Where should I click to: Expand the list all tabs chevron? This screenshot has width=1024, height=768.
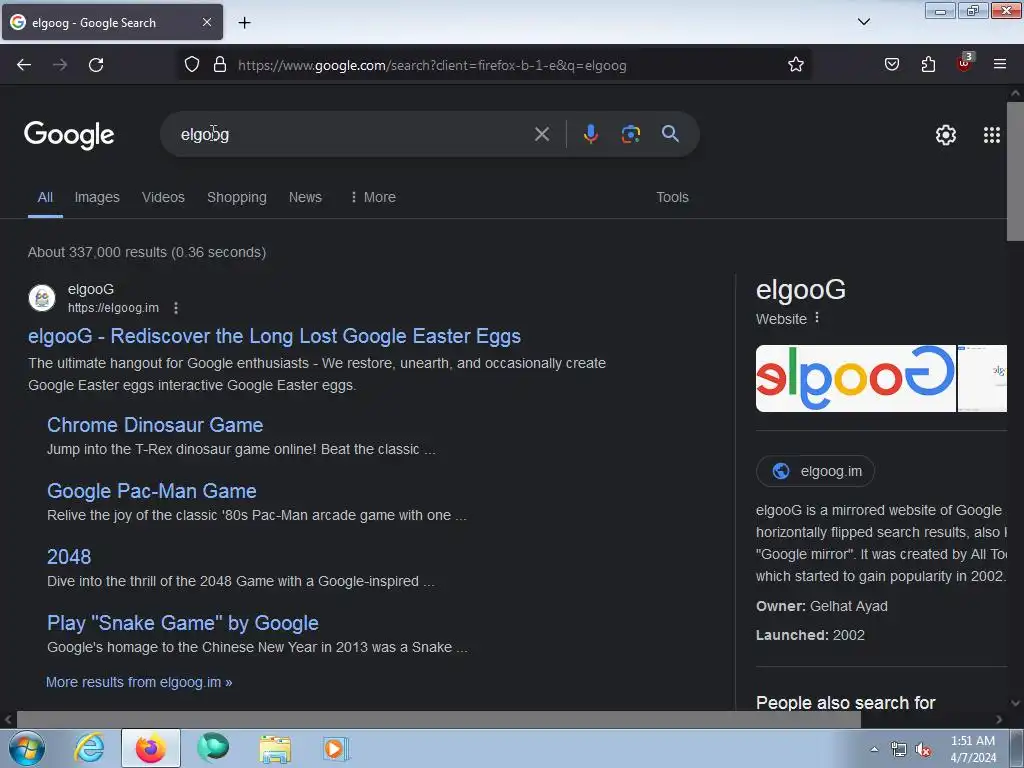click(x=863, y=22)
